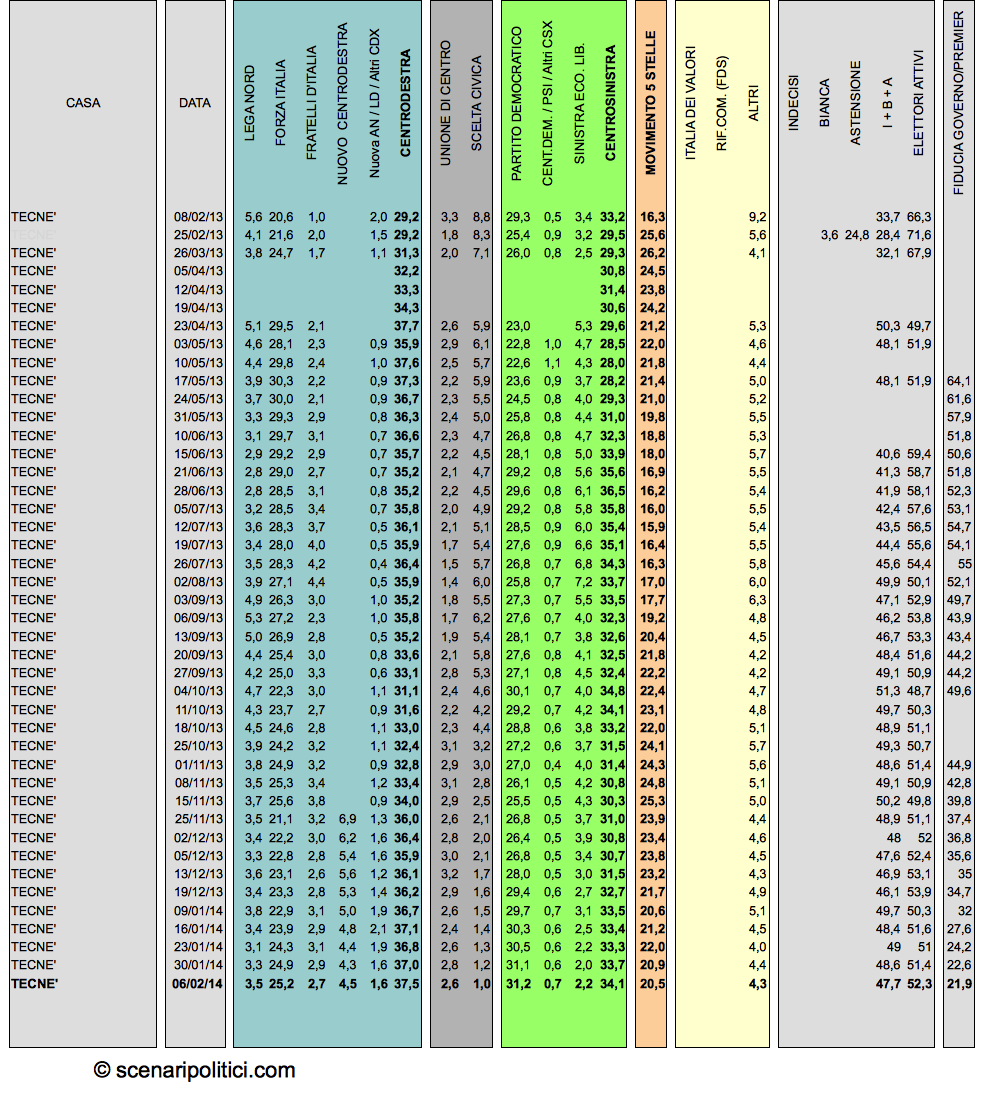Click the INDECISI column header
This screenshot has width=985, height=1094.
(793, 103)
